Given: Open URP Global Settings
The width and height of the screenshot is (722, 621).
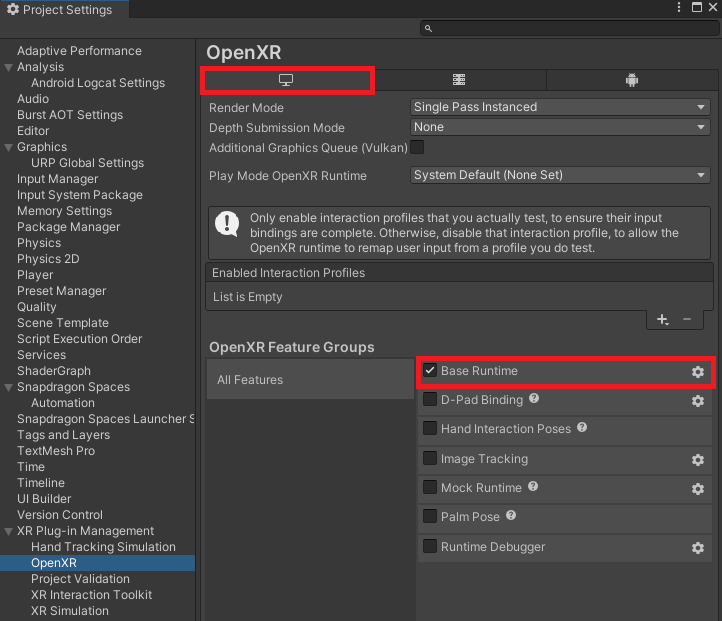Looking at the screenshot, I should point(87,163).
